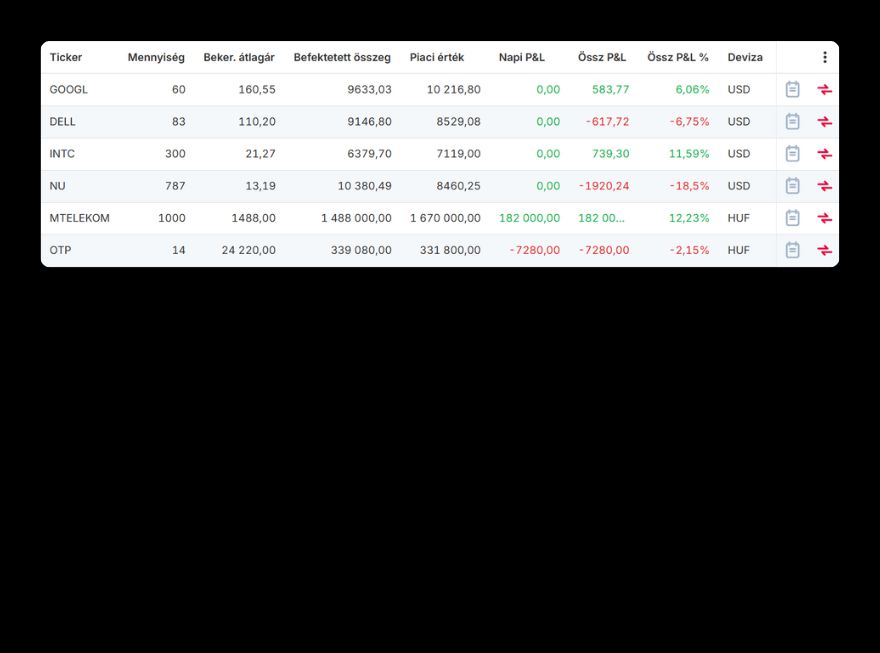Click invested amount 6379,70
Screen dimensions: 880x653
369,154
